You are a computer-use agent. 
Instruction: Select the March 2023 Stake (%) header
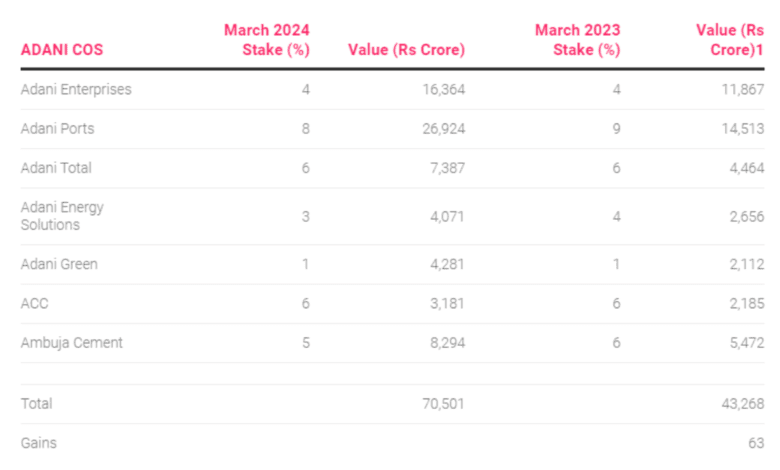pos(578,40)
